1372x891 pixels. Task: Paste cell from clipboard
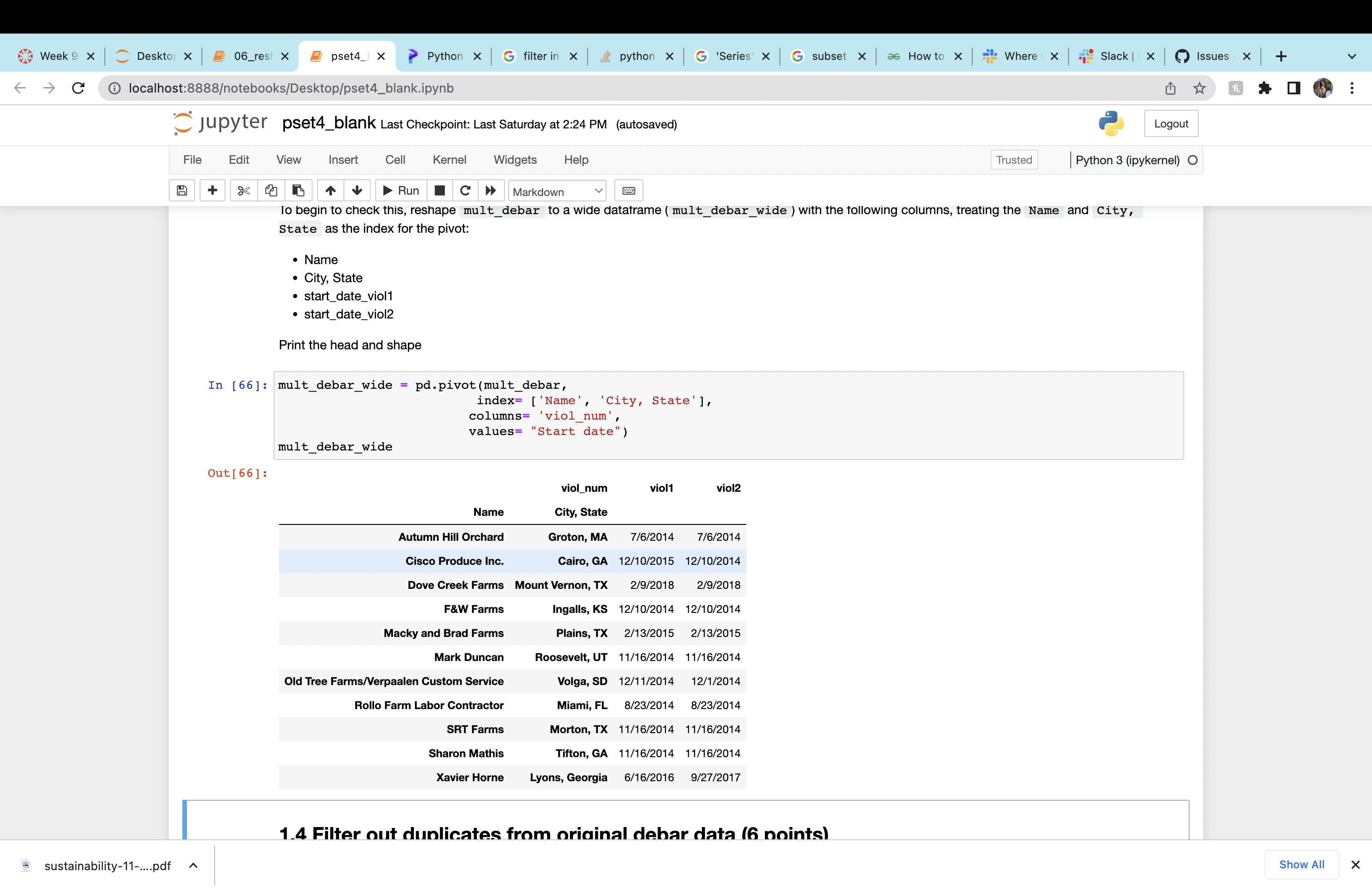298,190
